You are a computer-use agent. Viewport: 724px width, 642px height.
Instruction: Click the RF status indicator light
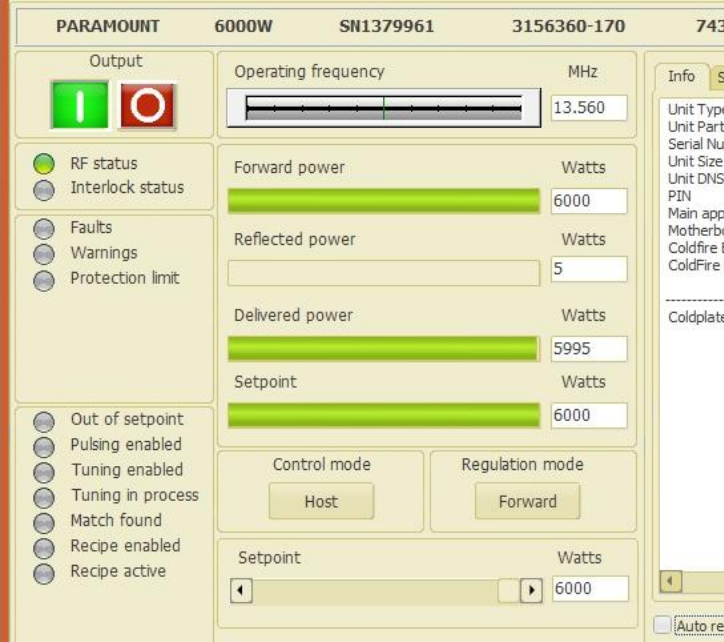44,164
